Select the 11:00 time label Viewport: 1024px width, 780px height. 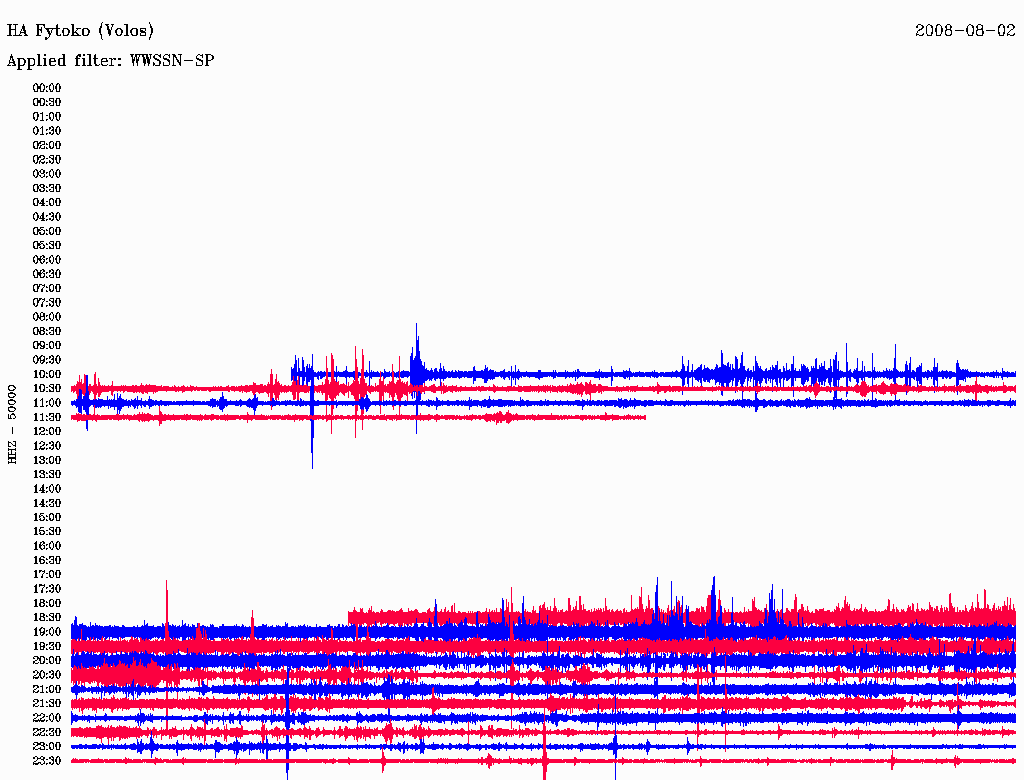[47, 403]
